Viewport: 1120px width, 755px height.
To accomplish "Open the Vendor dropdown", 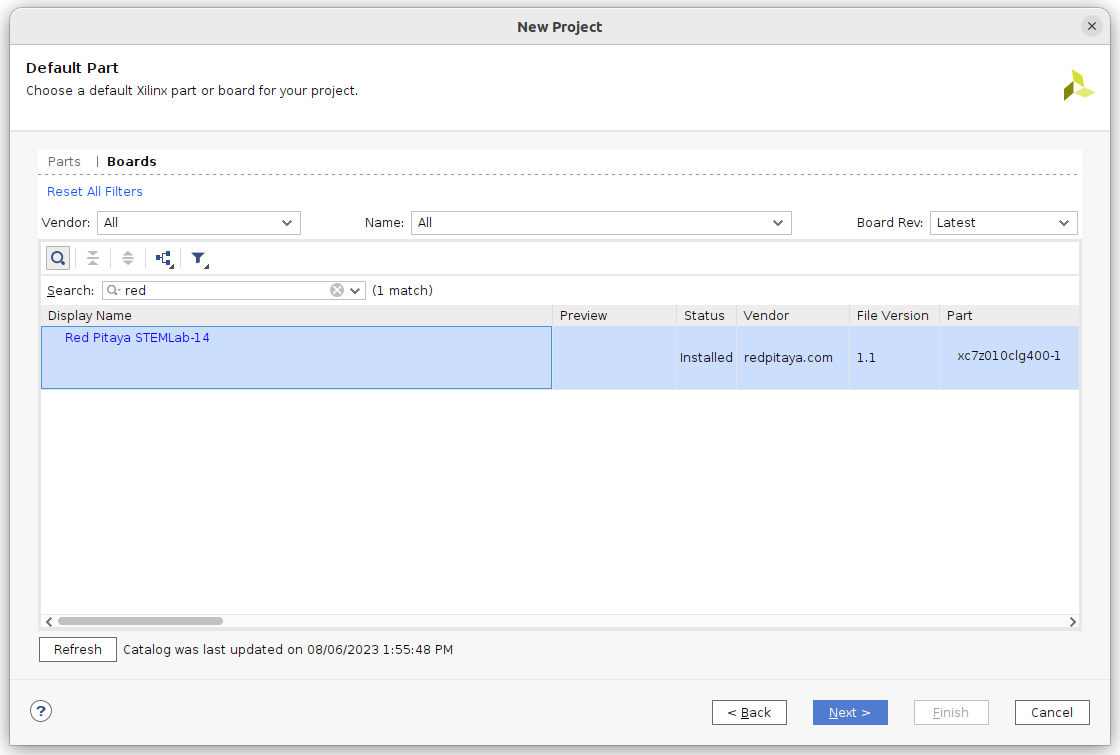I will point(199,223).
